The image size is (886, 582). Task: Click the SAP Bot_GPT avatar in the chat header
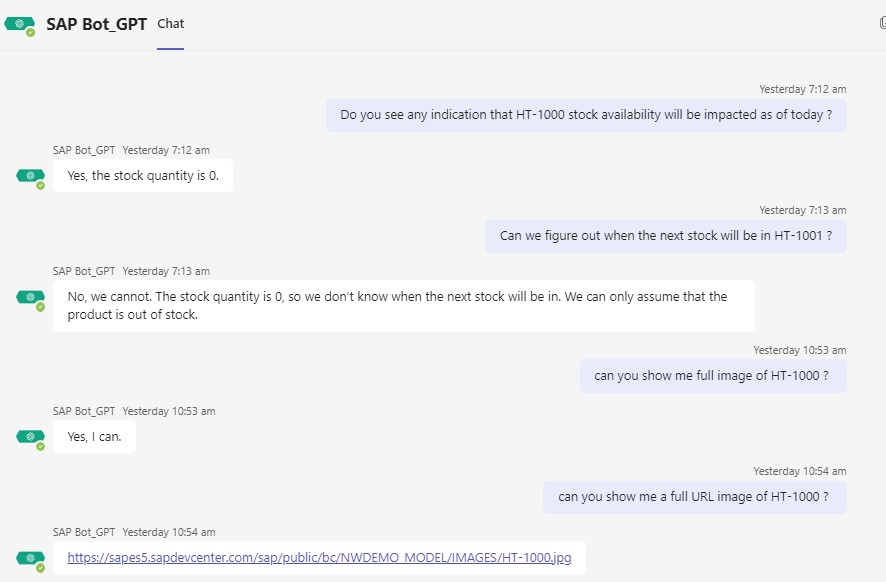coord(19,24)
